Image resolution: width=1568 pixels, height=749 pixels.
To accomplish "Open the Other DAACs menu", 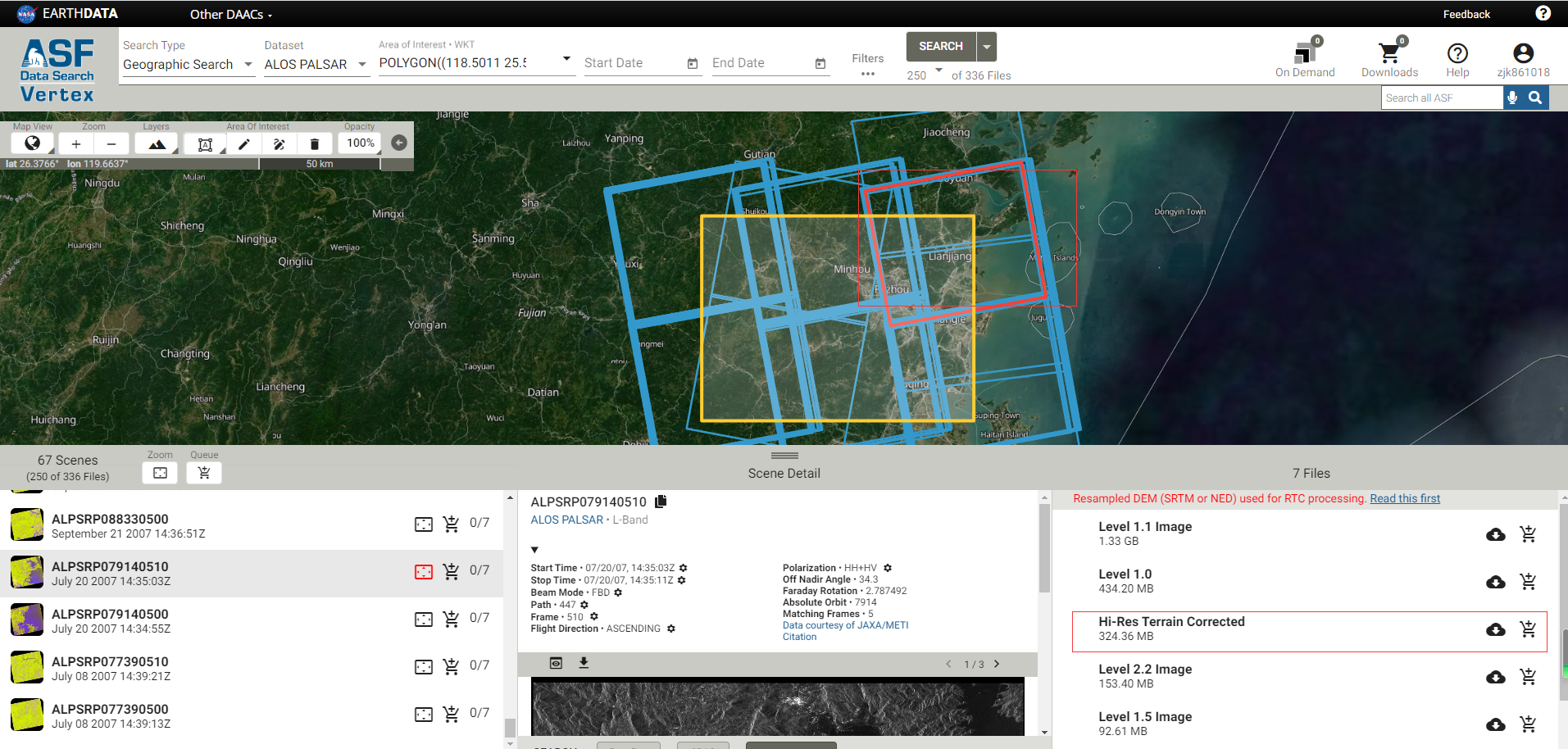I will [x=231, y=14].
